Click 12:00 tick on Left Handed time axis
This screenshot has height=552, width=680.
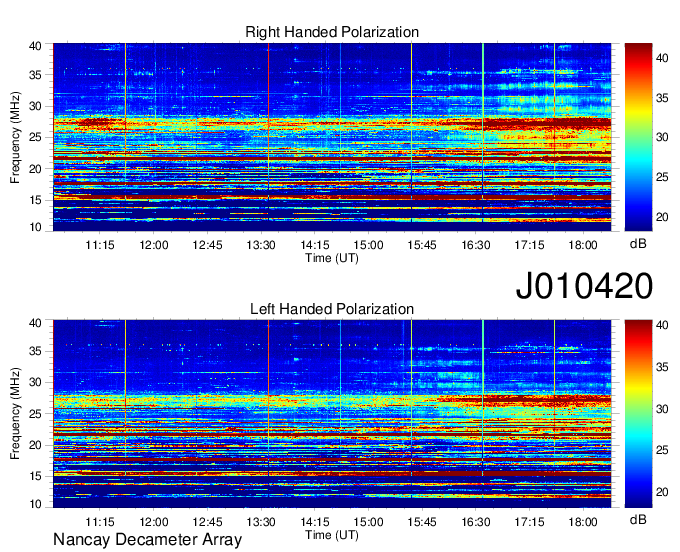point(154,522)
